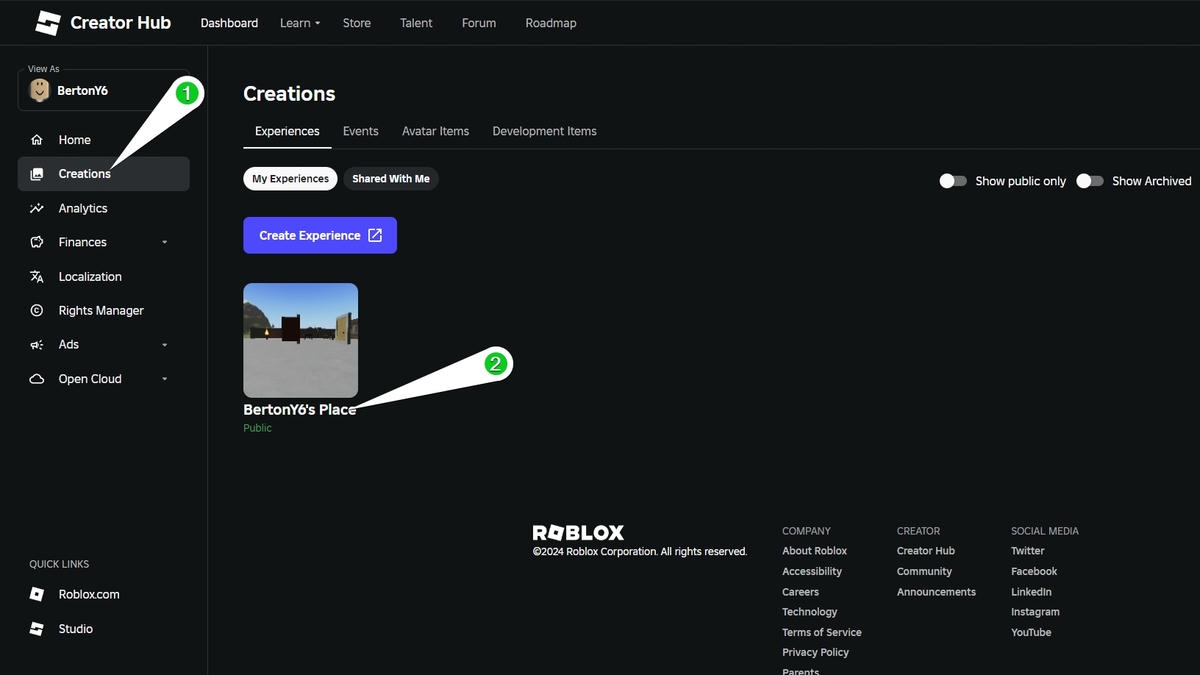The width and height of the screenshot is (1200, 675).
Task: Enable the Show public only toggle
Action: pyautogui.click(x=952, y=181)
